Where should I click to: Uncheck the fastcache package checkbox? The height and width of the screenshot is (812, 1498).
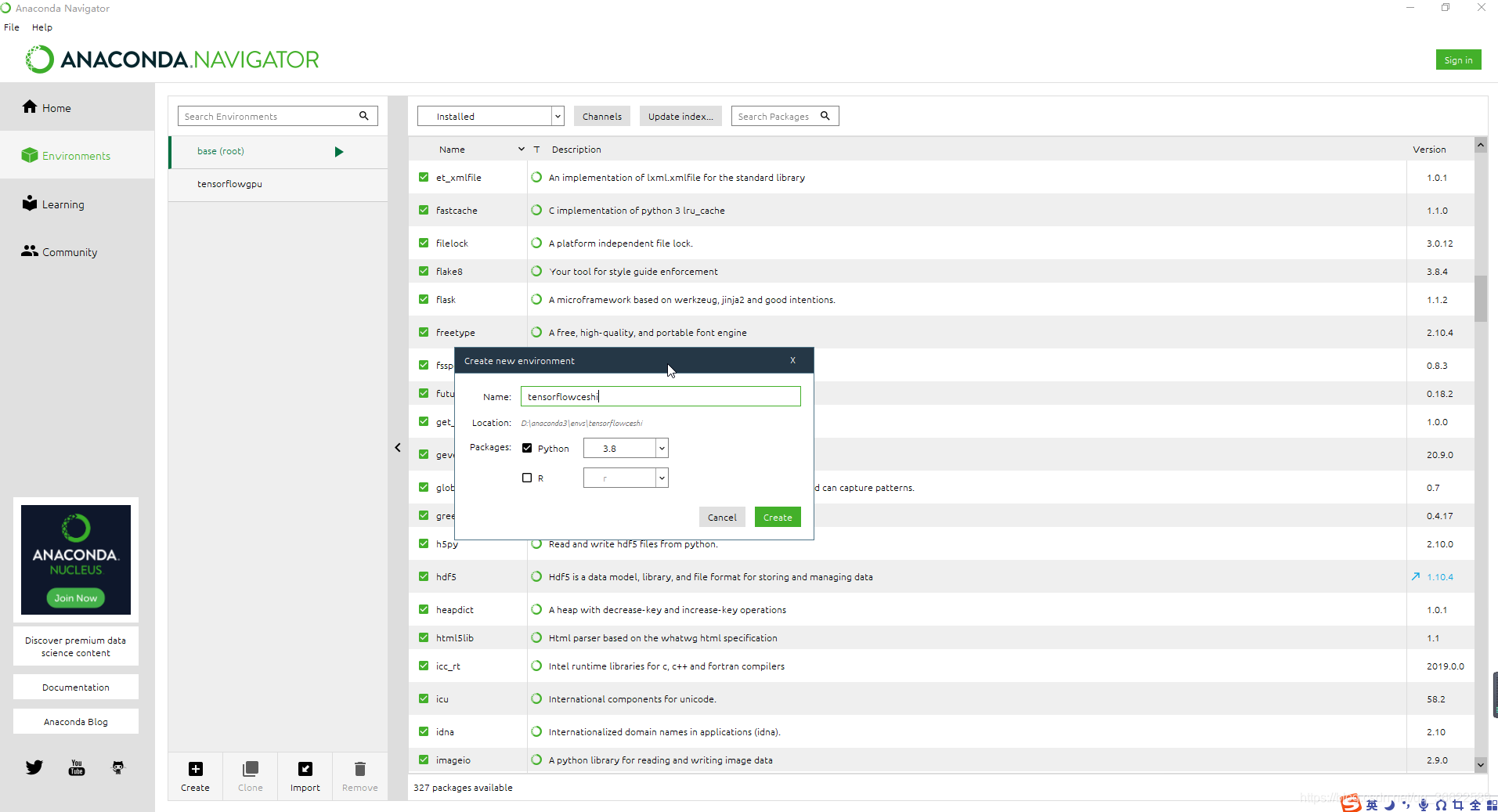pos(424,211)
